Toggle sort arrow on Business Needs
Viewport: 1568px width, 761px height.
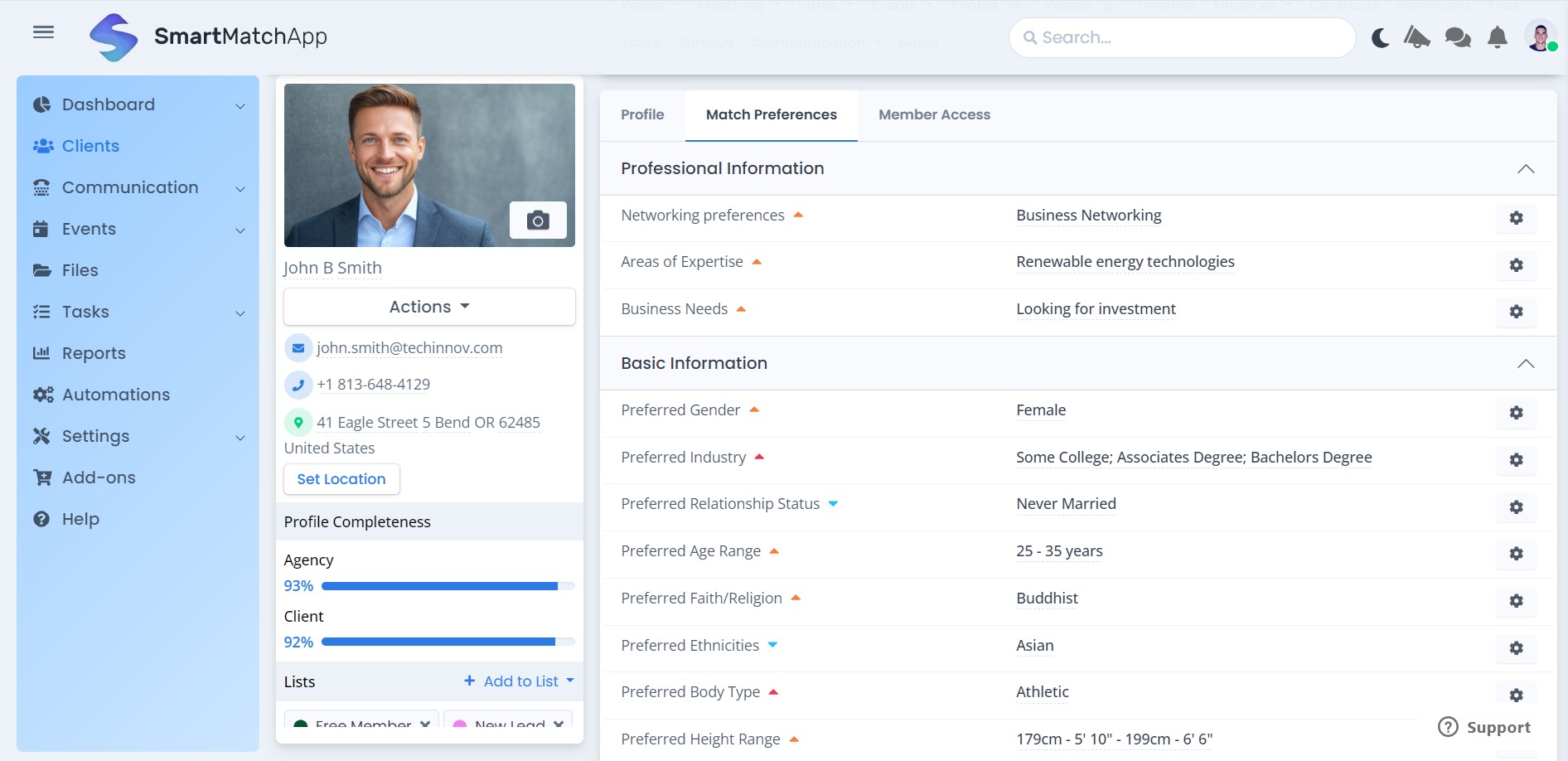click(740, 308)
